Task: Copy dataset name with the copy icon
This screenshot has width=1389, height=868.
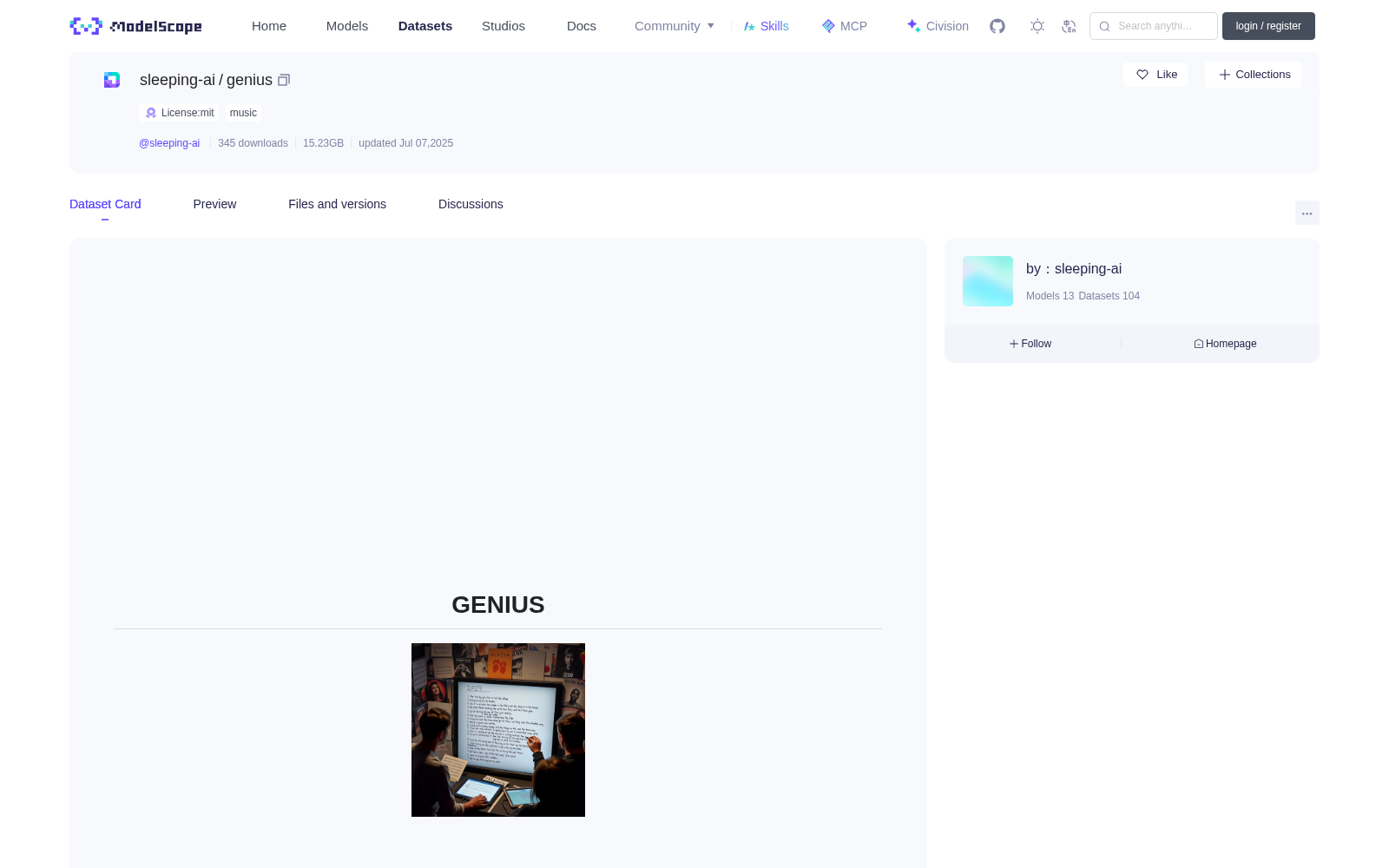Action: 284,80
